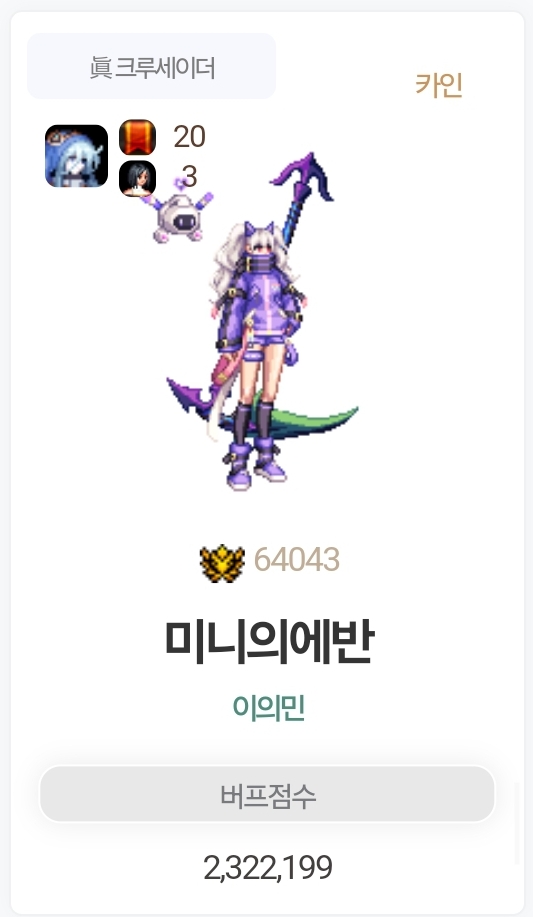This screenshot has width=533, height=917.
Task: Click the red banner icon beside 20
Action: point(137,137)
